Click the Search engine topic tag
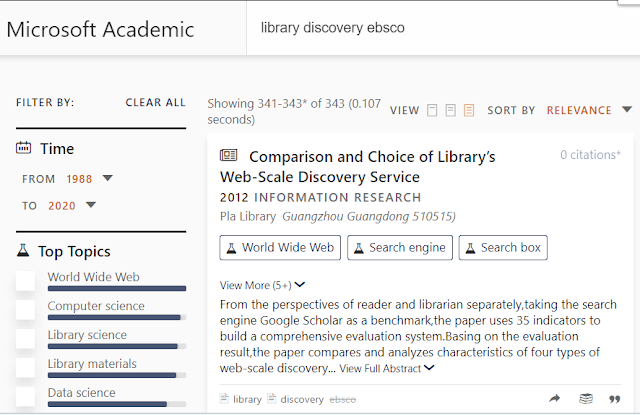640x415 pixels. click(400, 248)
